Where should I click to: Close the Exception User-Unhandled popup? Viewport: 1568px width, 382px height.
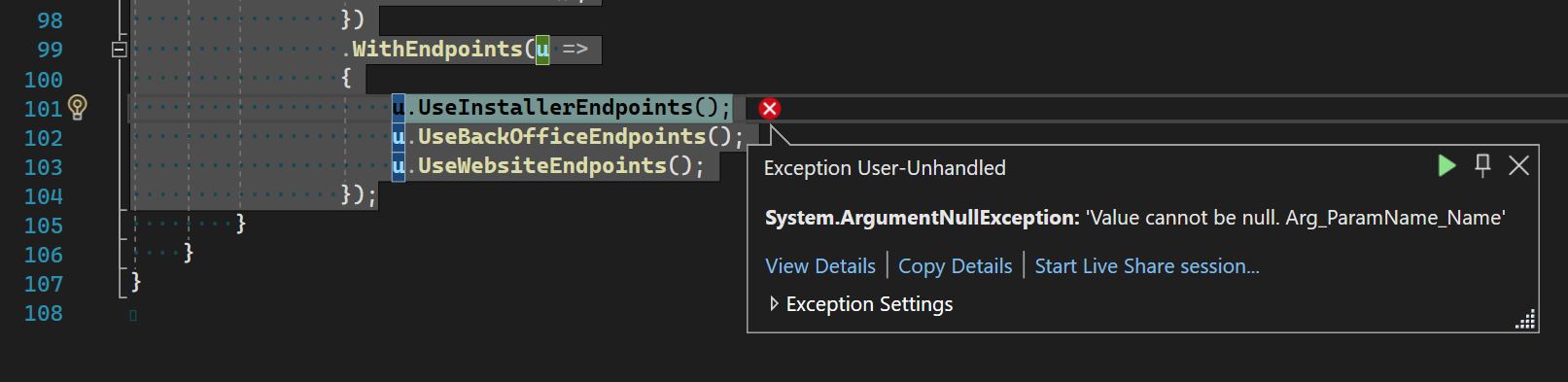pos(1518,166)
